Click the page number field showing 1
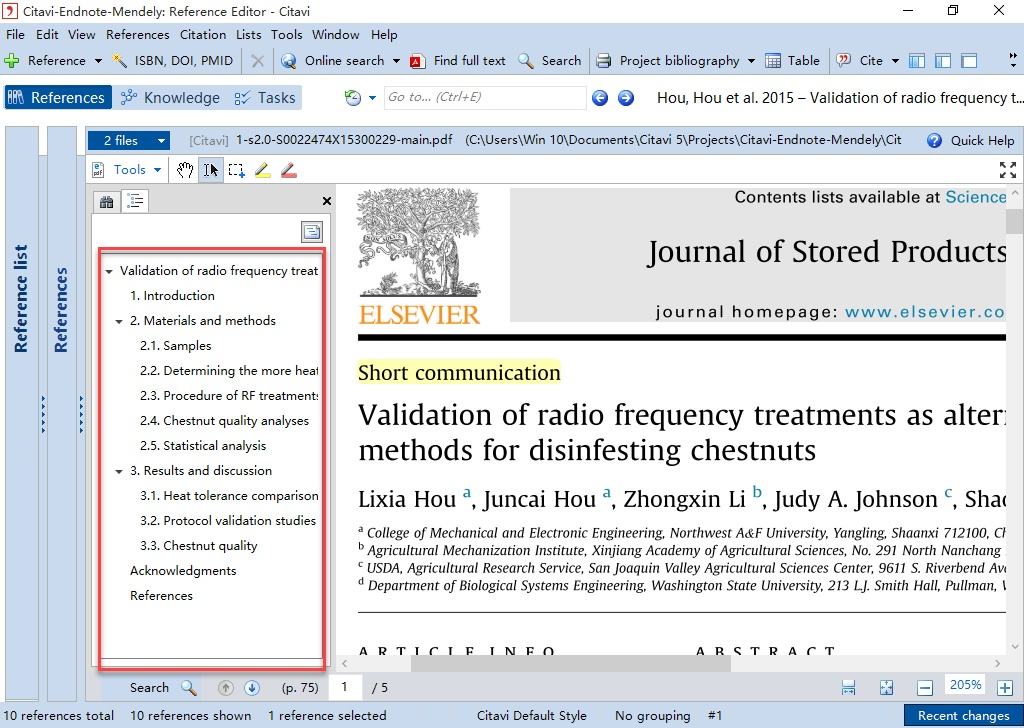 pos(345,687)
